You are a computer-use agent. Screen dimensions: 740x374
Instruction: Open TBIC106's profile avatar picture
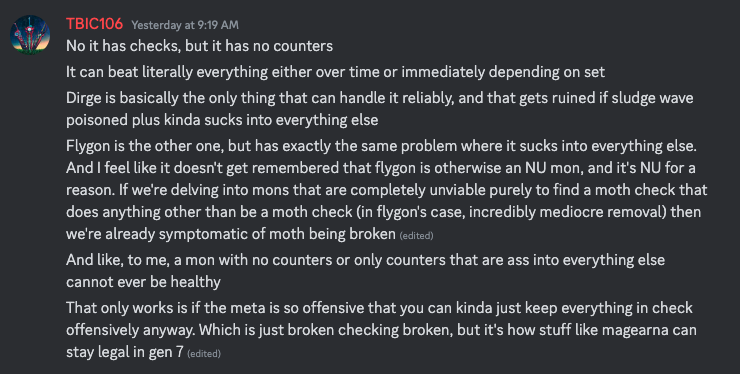30,35
